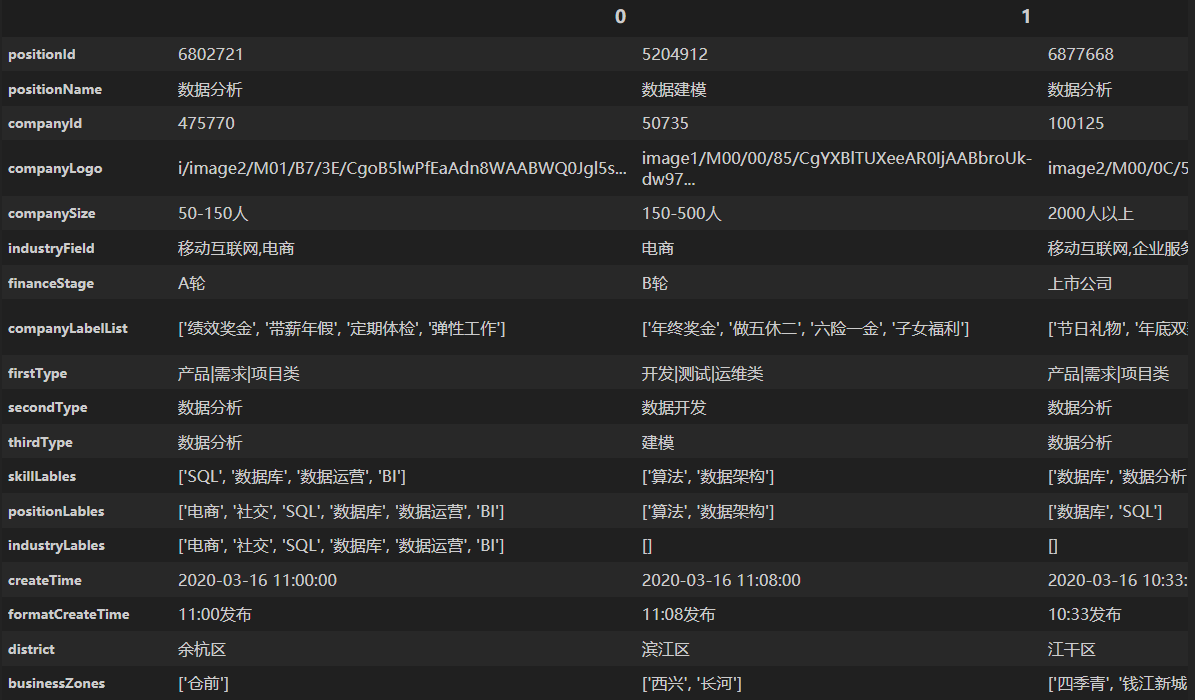
Task: Click industryField cell 电商
Action: click(x=658, y=249)
